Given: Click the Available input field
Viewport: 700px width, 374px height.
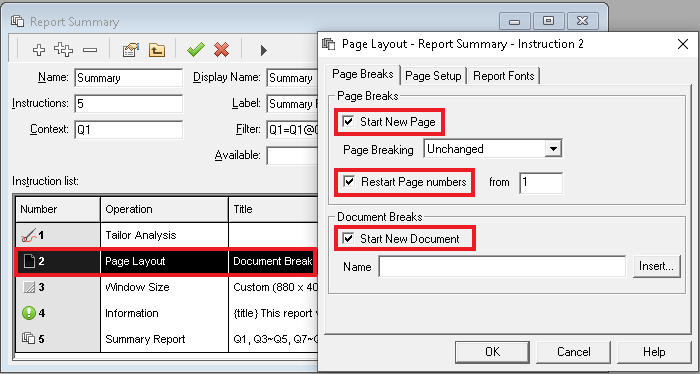Looking at the screenshot, I should (x=292, y=155).
